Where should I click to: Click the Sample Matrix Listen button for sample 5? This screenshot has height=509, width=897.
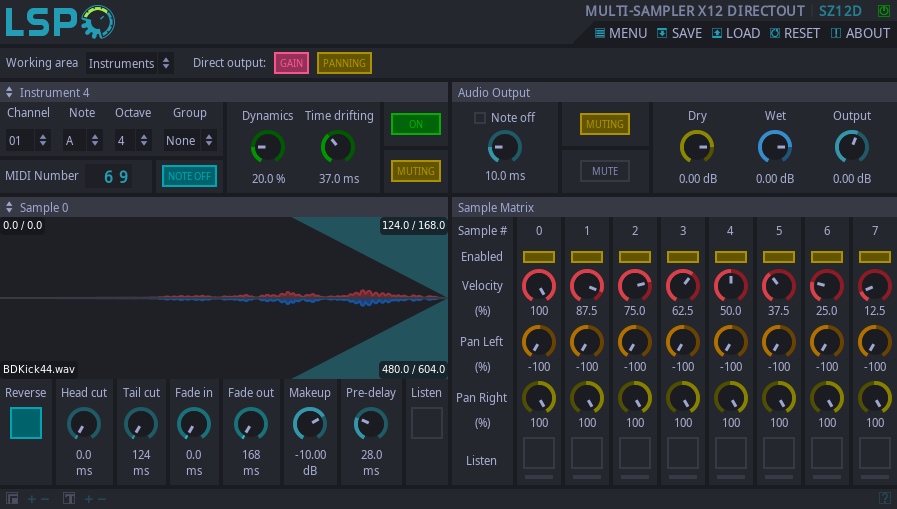click(x=779, y=453)
